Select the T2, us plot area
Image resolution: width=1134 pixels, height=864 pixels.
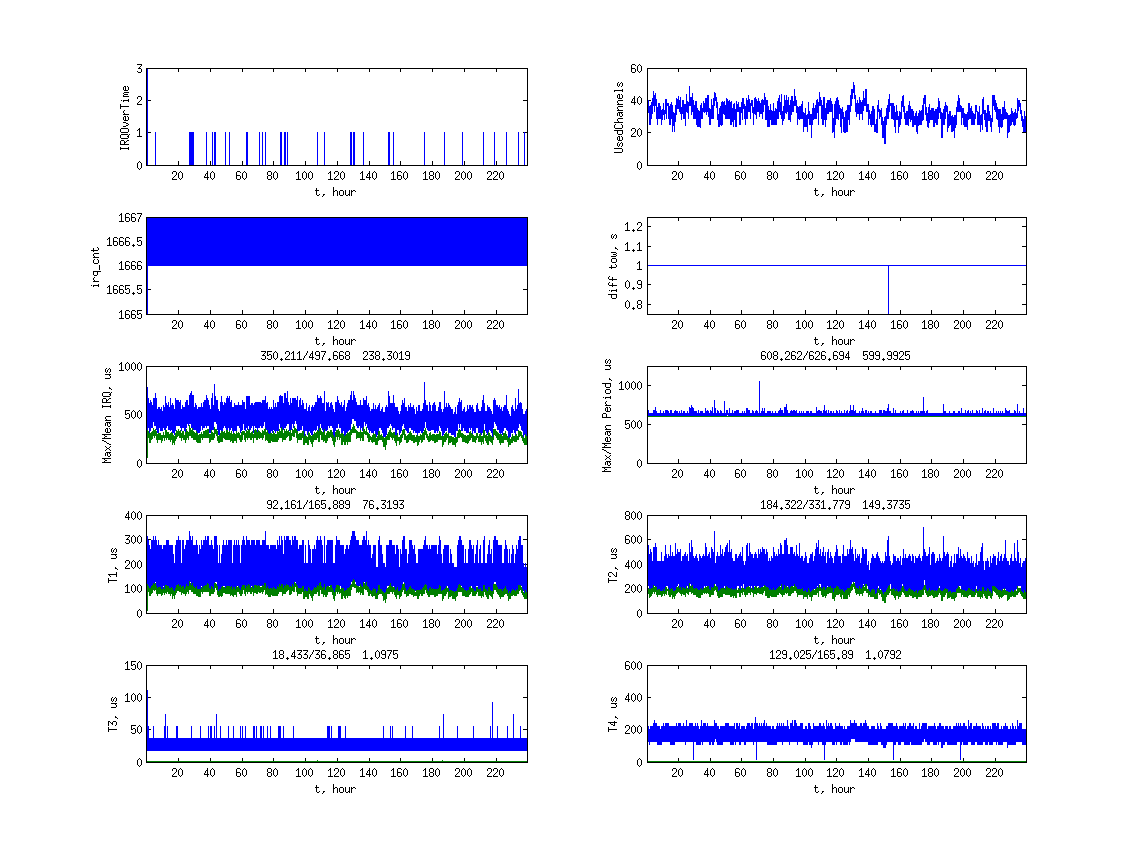click(836, 563)
